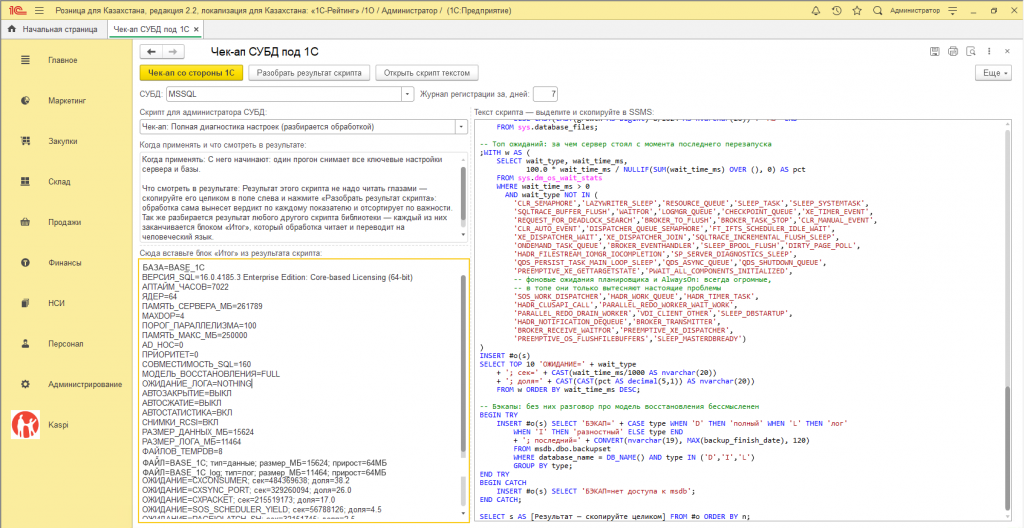Click the line MAXDOP=4

click(161, 316)
